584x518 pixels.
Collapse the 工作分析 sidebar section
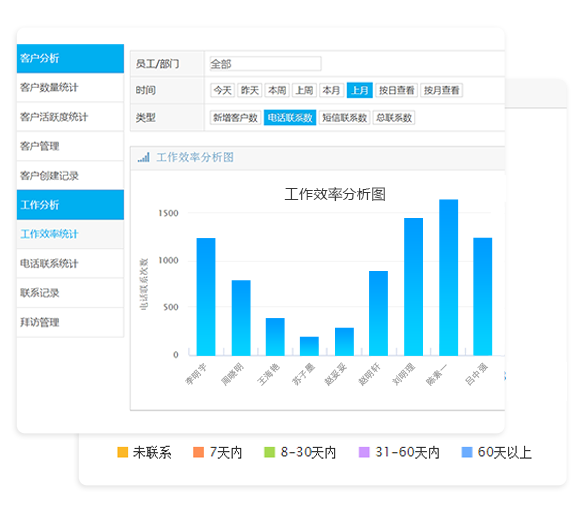(x=70, y=205)
